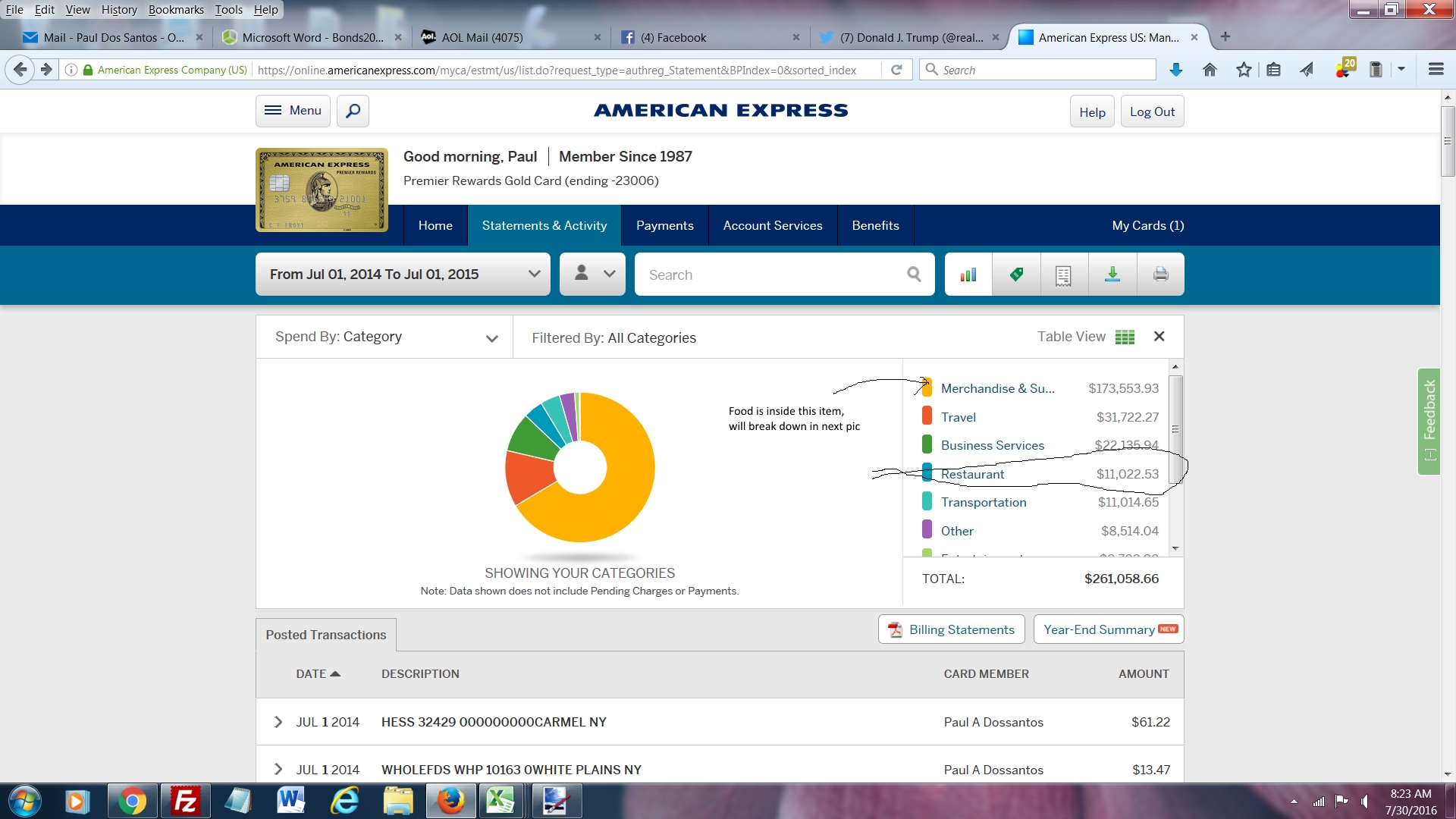The width and height of the screenshot is (1456, 819).
Task: Open Chrome from the taskbar
Action: [132, 802]
